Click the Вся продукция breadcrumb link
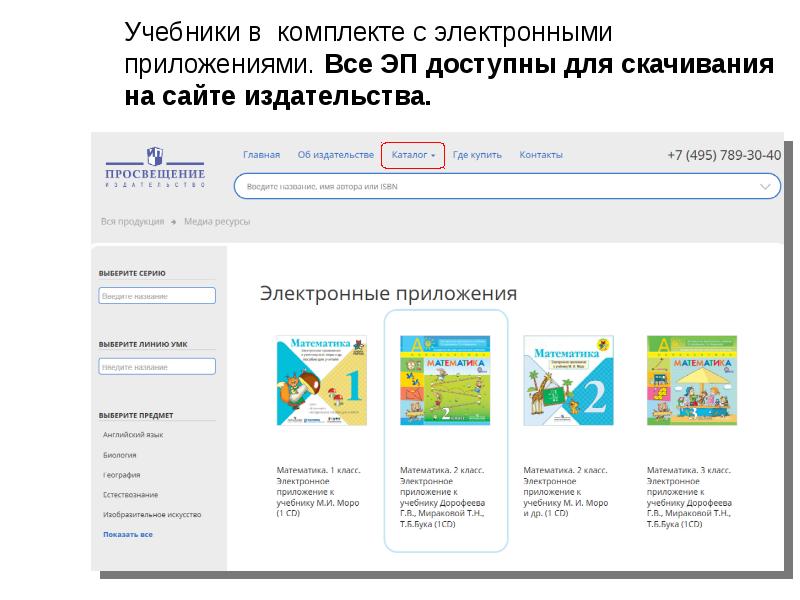800x600 pixels. (132, 222)
